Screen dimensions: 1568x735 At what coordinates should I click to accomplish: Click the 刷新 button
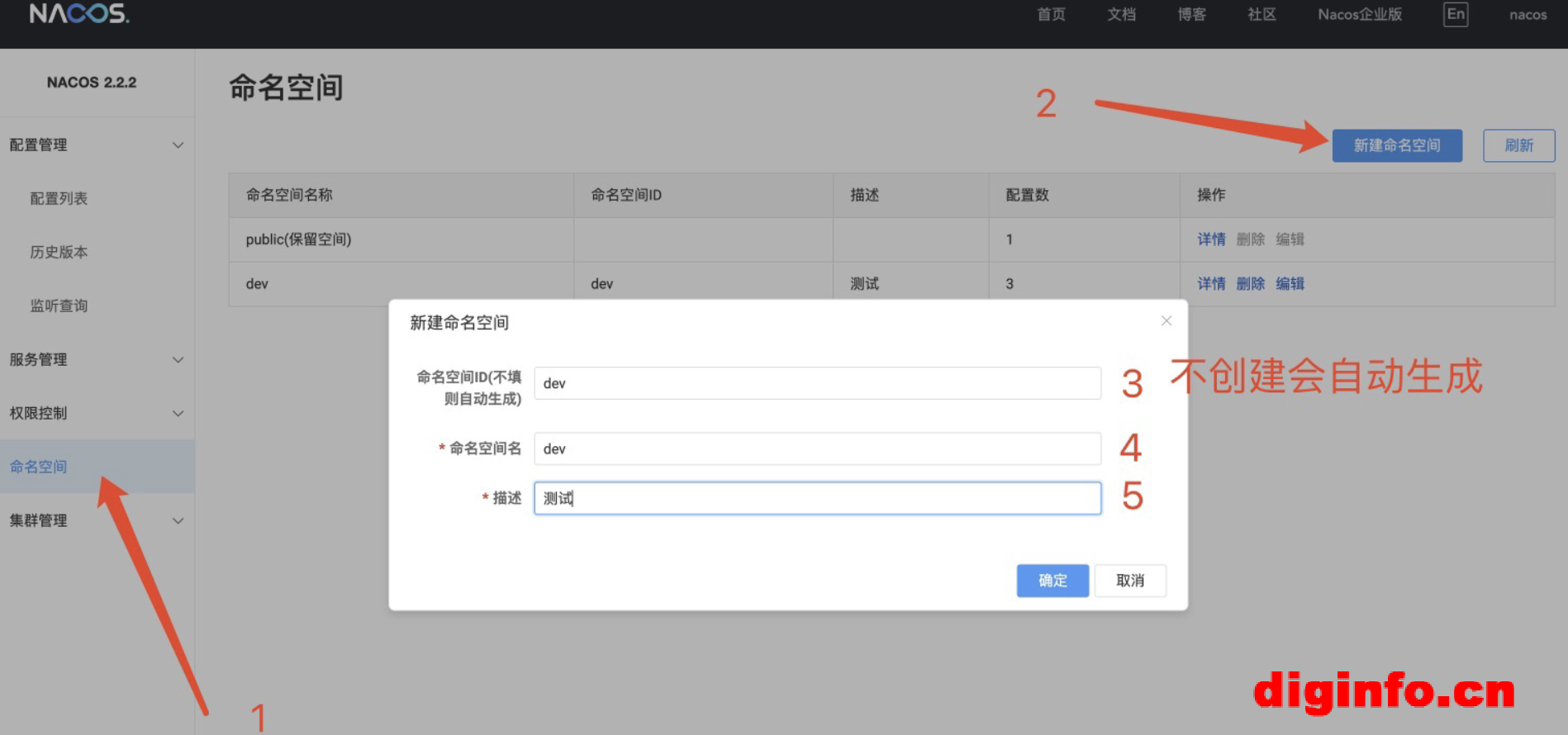click(x=1518, y=145)
